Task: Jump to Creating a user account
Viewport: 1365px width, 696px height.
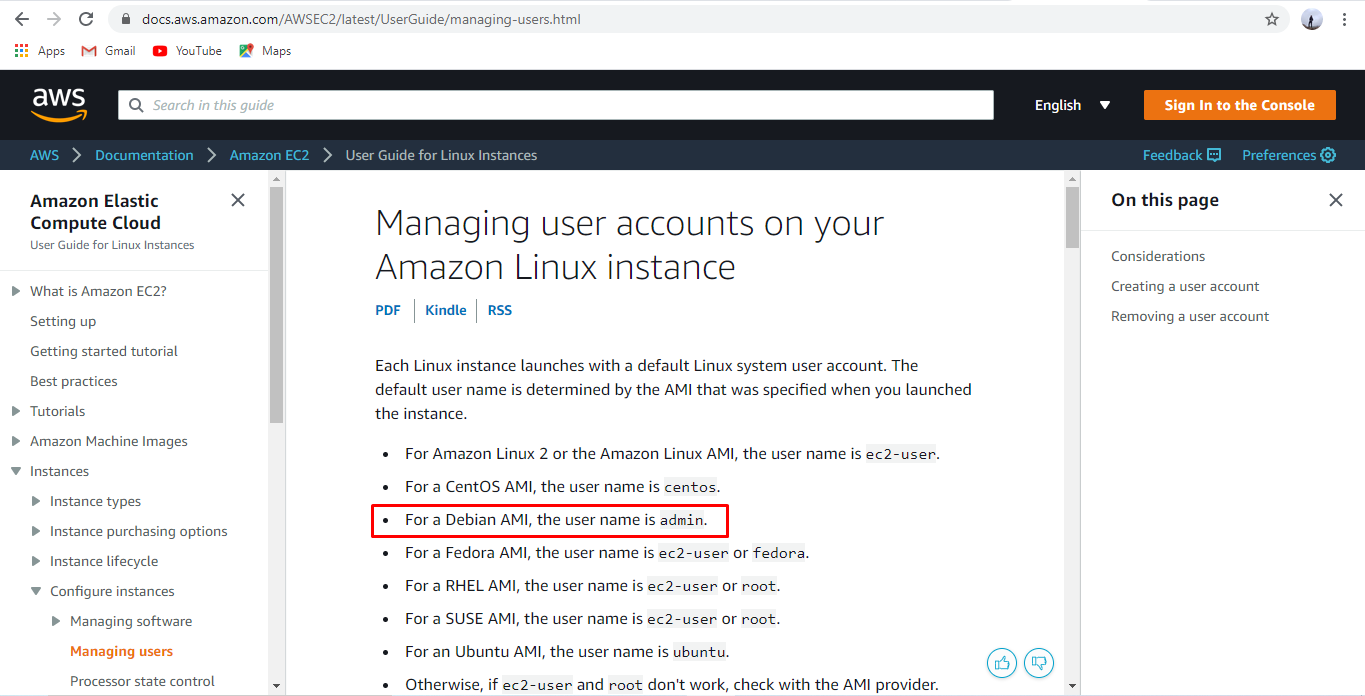Action: point(1185,286)
